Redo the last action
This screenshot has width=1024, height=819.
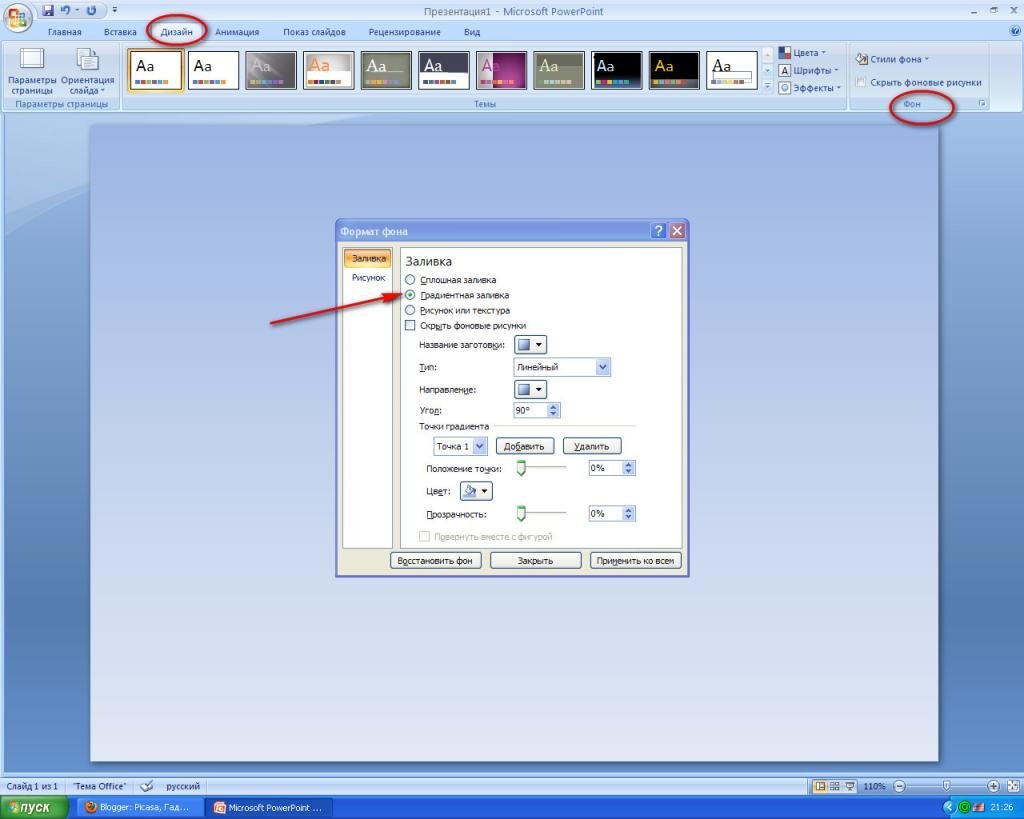click(x=91, y=10)
